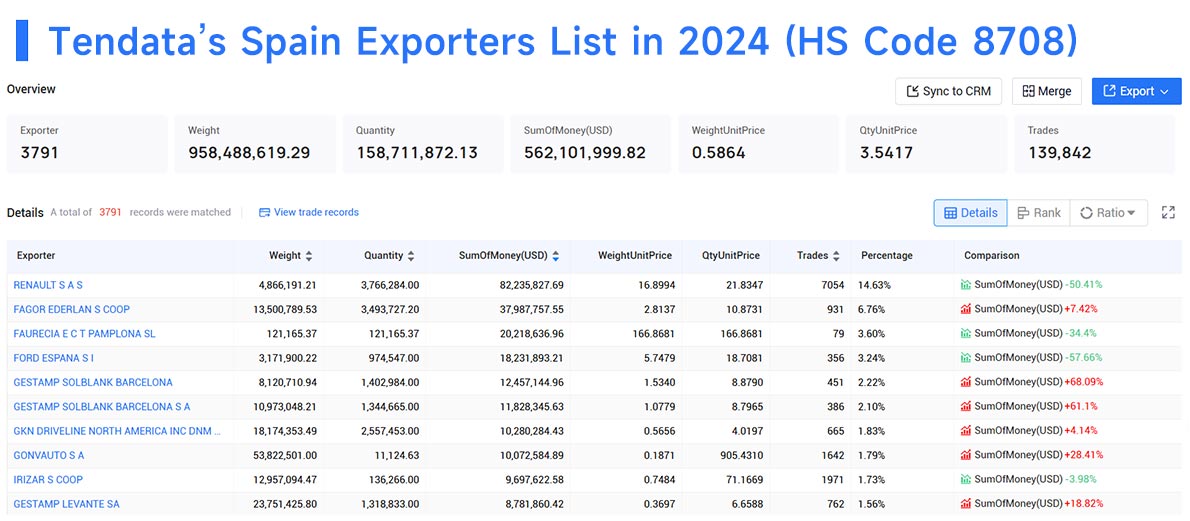Open the Ratio view dropdown

click(1108, 213)
